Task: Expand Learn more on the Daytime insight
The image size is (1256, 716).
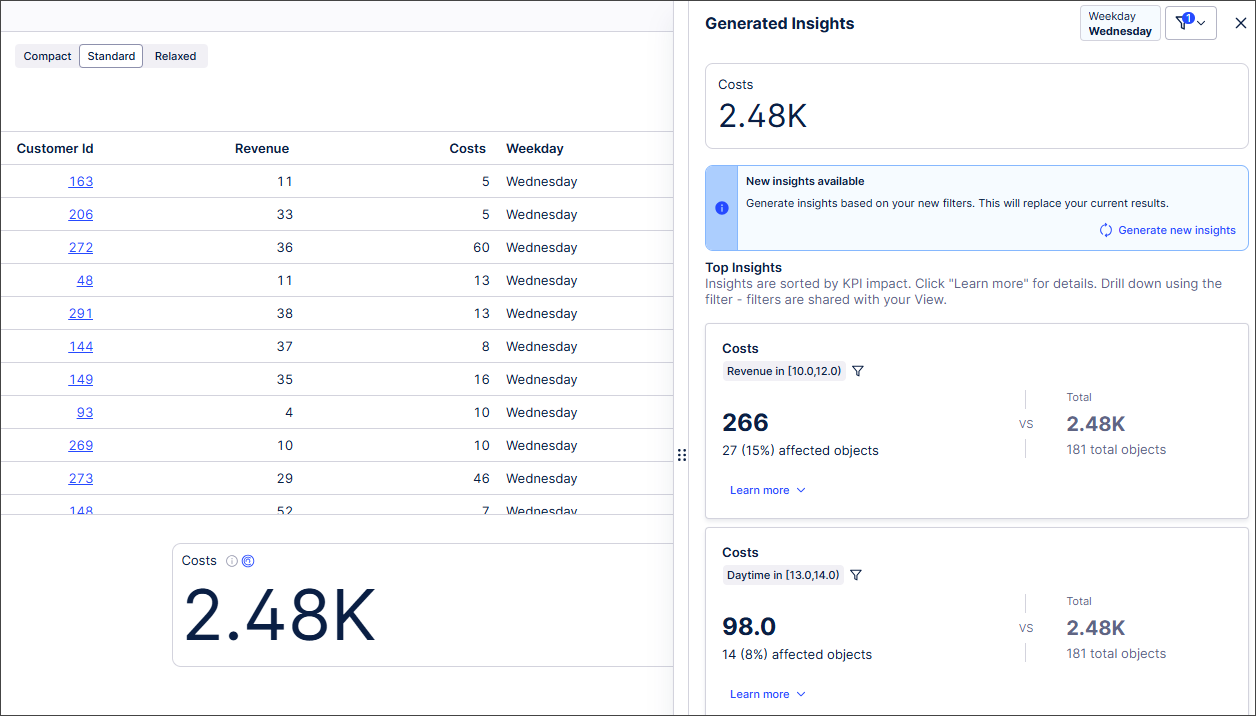Action: tap(761, 694)
